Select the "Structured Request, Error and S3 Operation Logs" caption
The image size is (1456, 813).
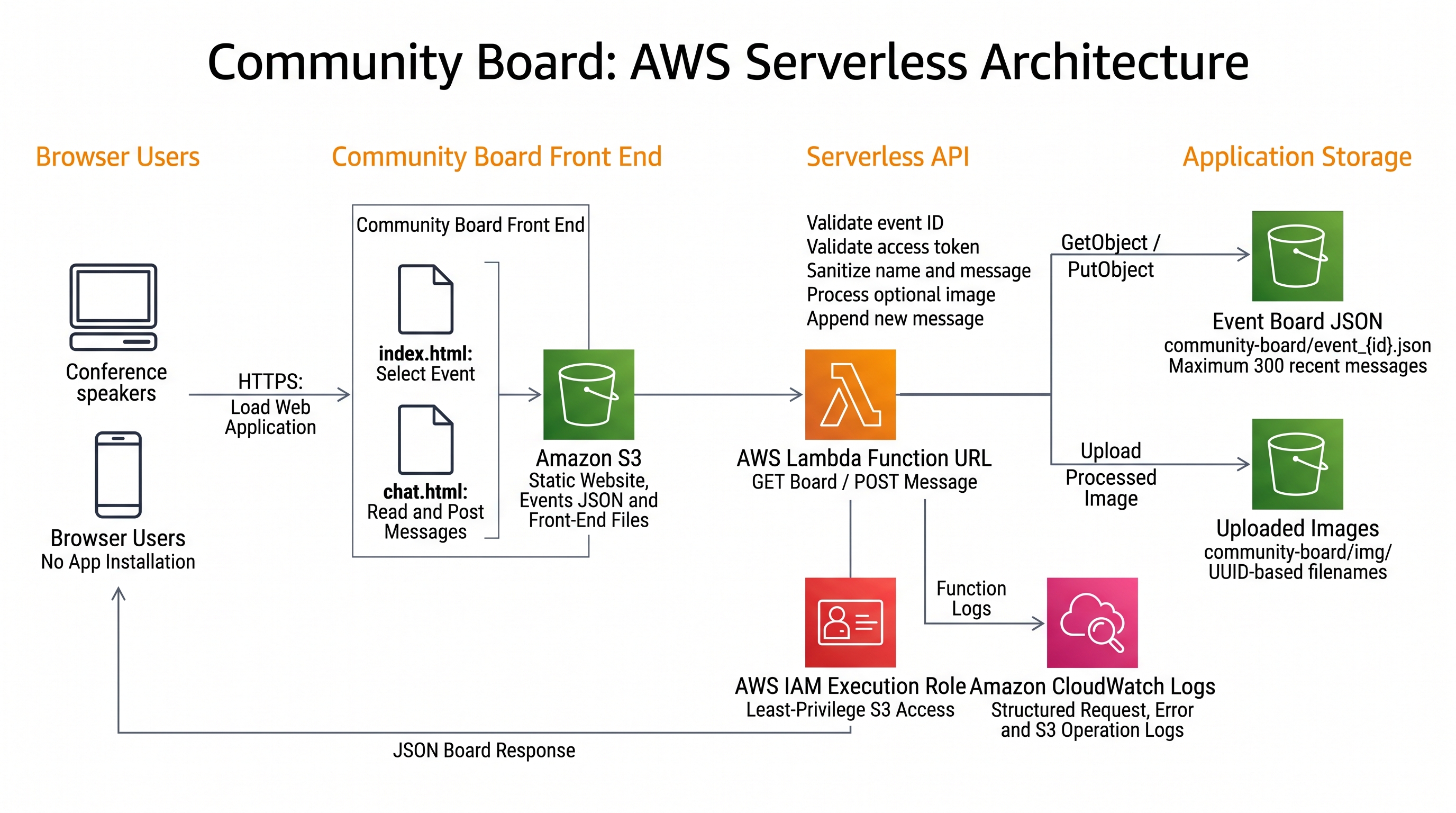point(1092,720)
